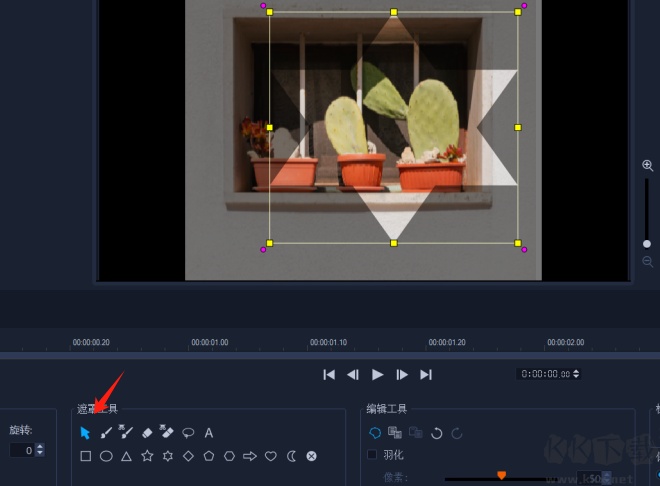Click the undo icon in 编辑工具
The width and height of the screenshot is (660, 486).
pyautogui.click(x=436, y=433)
